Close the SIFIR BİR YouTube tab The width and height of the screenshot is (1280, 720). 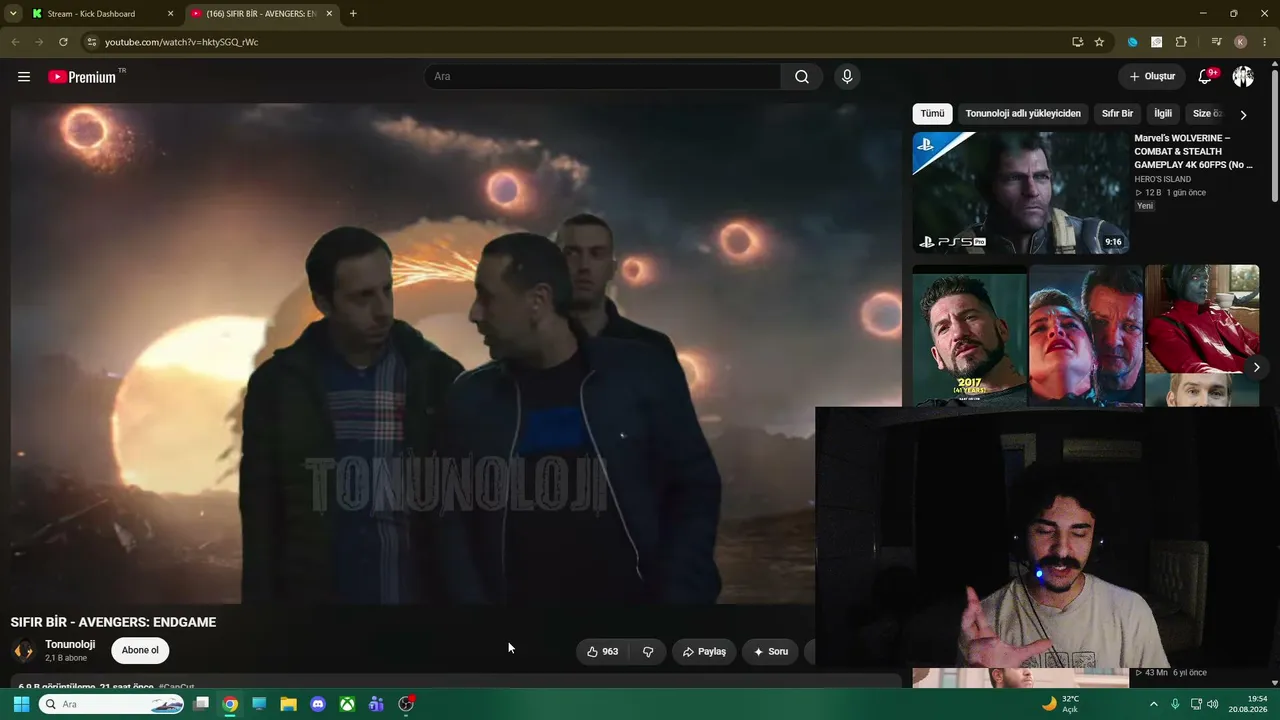point(329,14)
